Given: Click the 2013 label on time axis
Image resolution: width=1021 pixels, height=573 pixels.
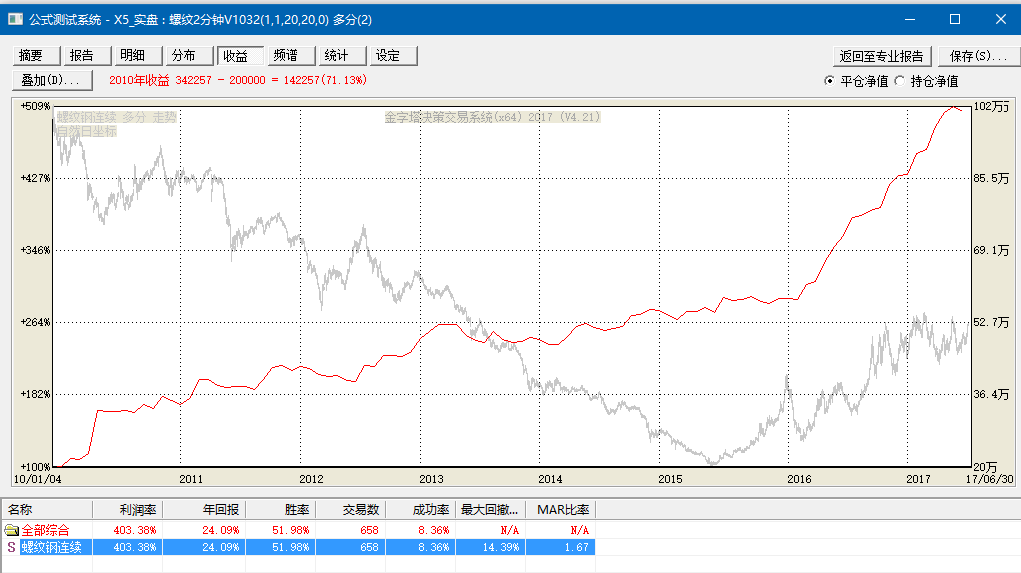Looking at the screenshot, I should click(431, 479).
